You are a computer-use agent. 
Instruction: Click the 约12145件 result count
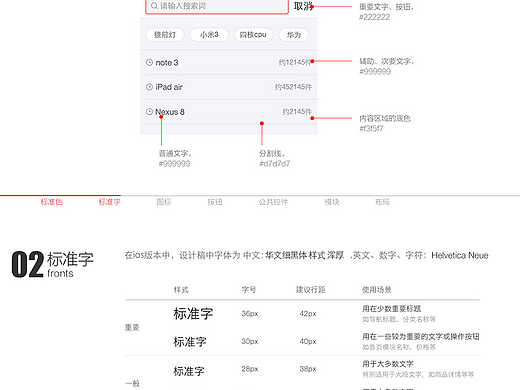click(x=295, y=62)
